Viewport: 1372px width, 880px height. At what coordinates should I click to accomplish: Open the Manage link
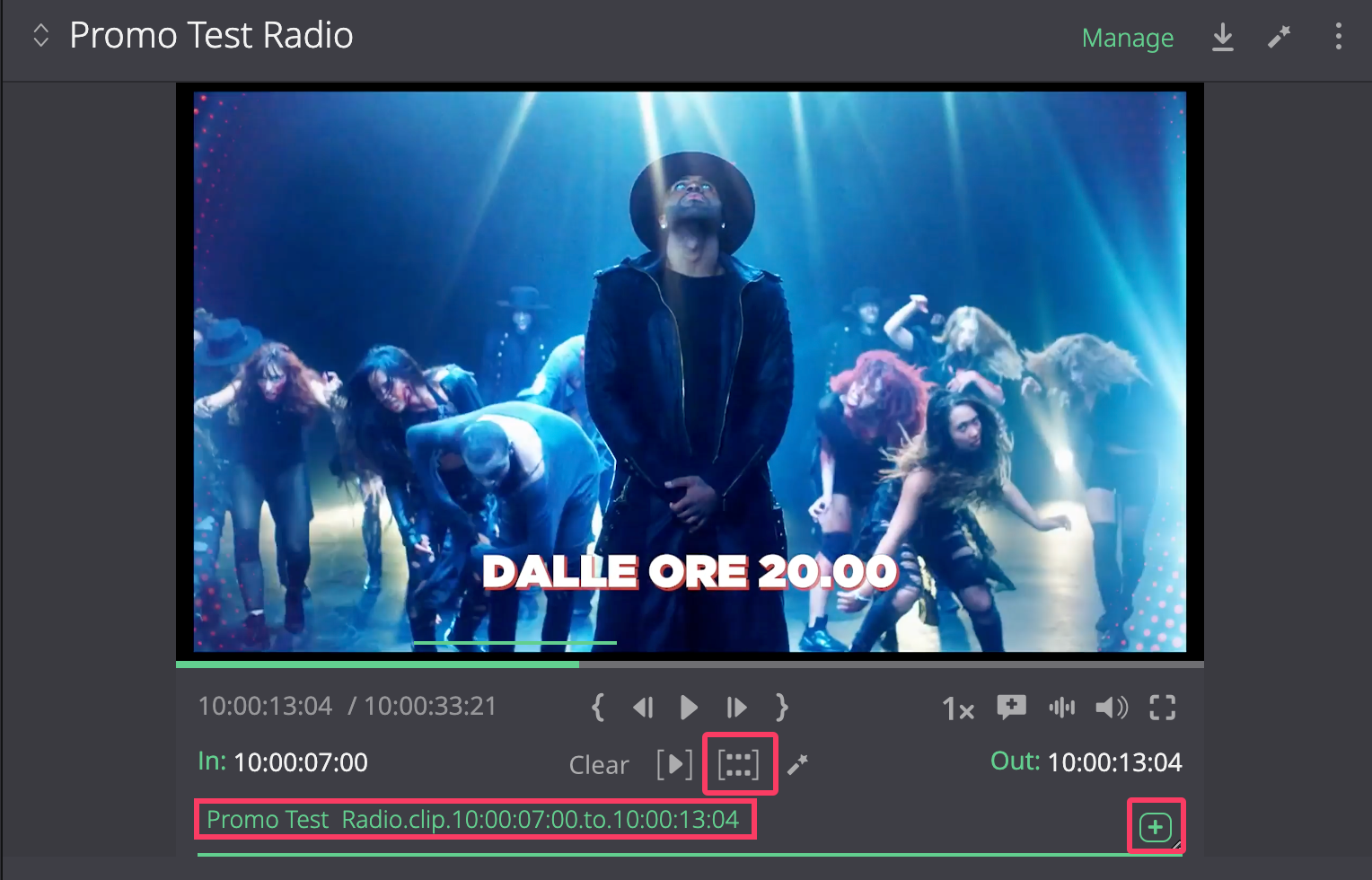pos(1128,38)
